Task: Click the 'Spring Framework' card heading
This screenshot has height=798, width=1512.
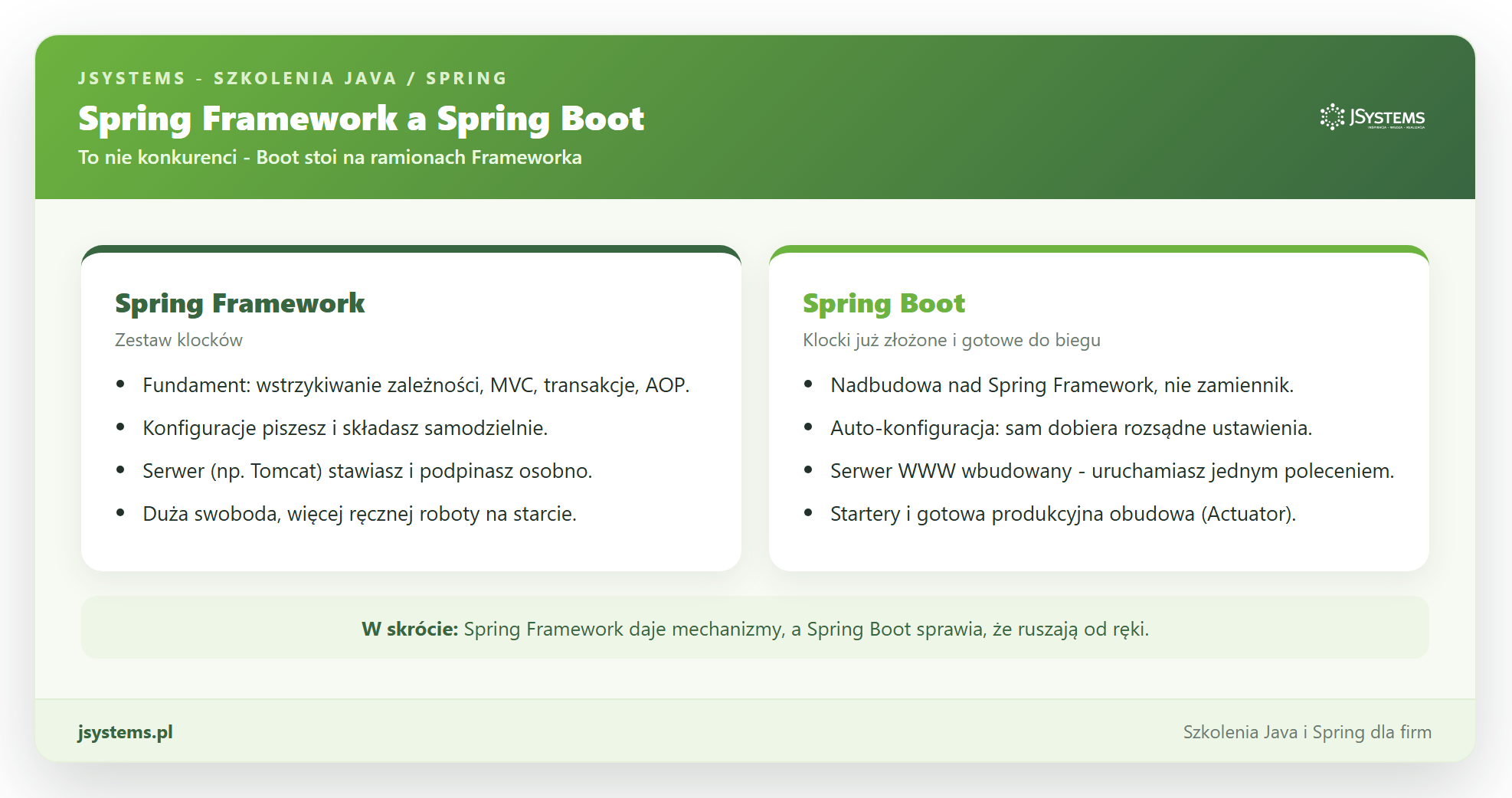Action: point(240,303)
